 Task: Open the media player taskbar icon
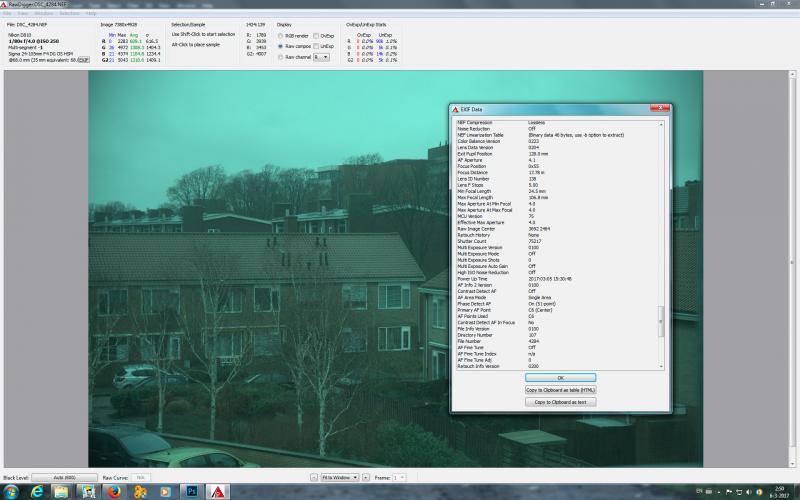click(165, 492)
